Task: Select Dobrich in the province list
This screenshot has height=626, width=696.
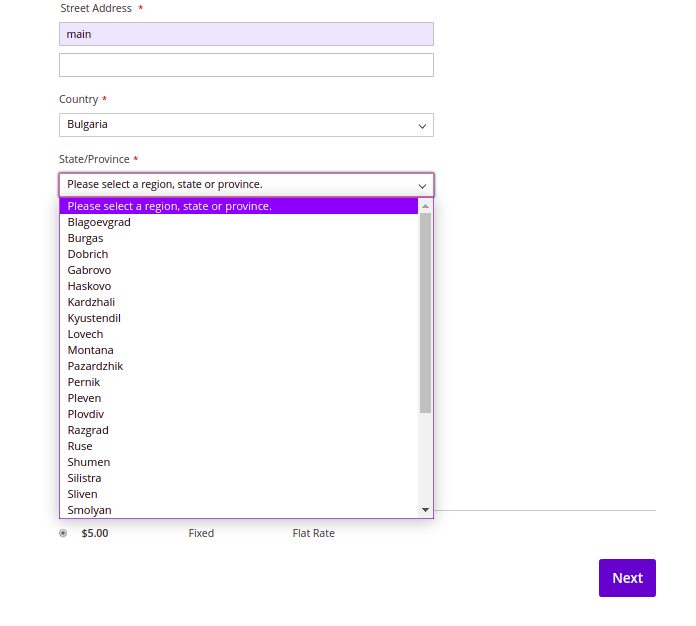Action: tap(239, 254)
